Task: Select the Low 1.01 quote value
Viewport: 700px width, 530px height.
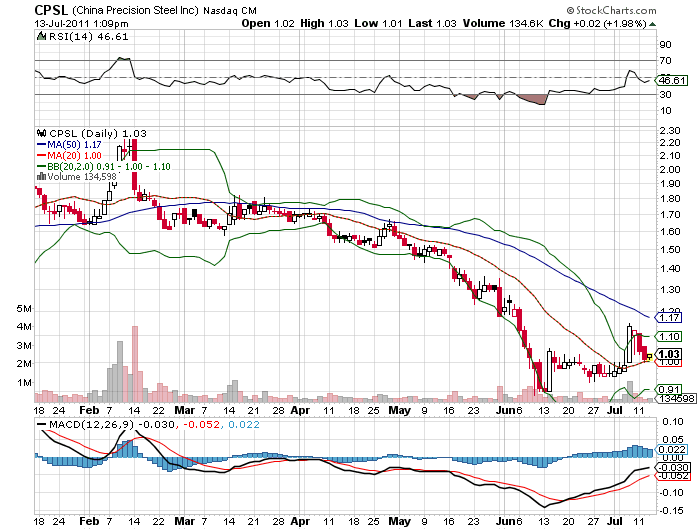Action: pos(378,24)
